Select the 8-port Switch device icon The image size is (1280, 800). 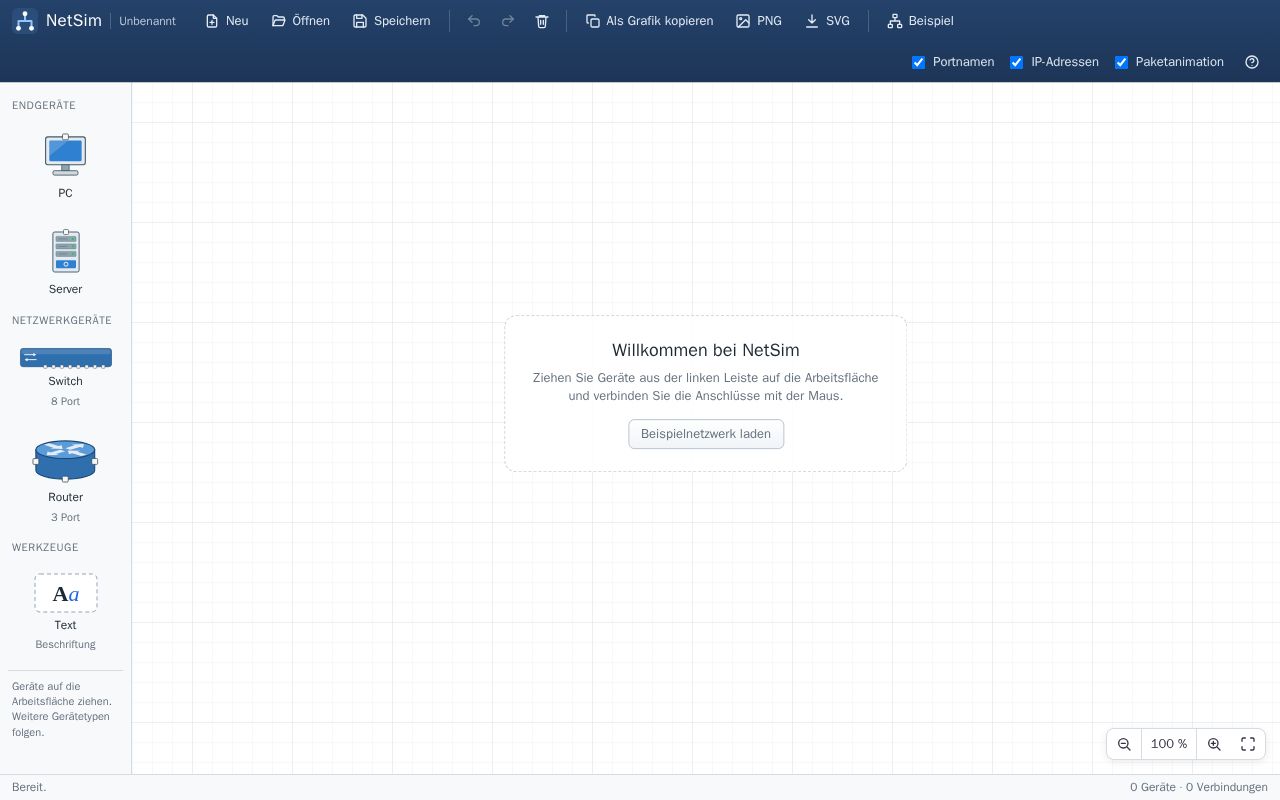[x=65, y=358]
